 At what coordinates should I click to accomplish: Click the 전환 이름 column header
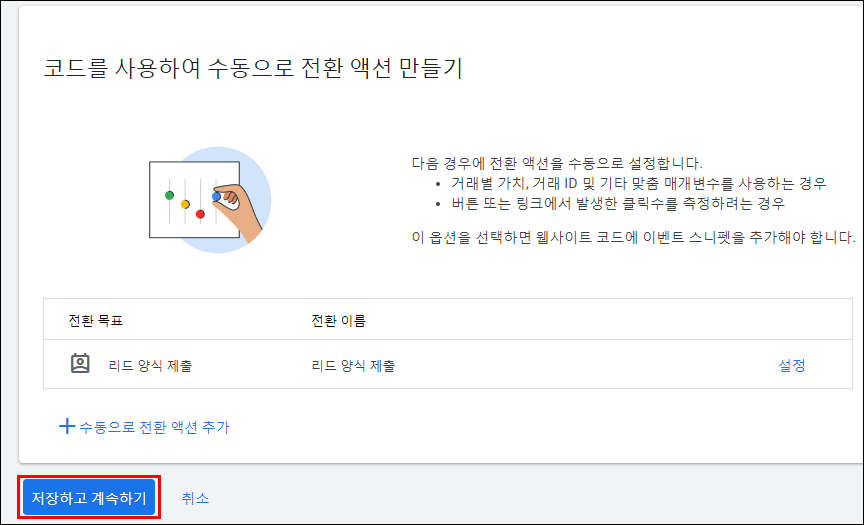(x=338, y=321)
